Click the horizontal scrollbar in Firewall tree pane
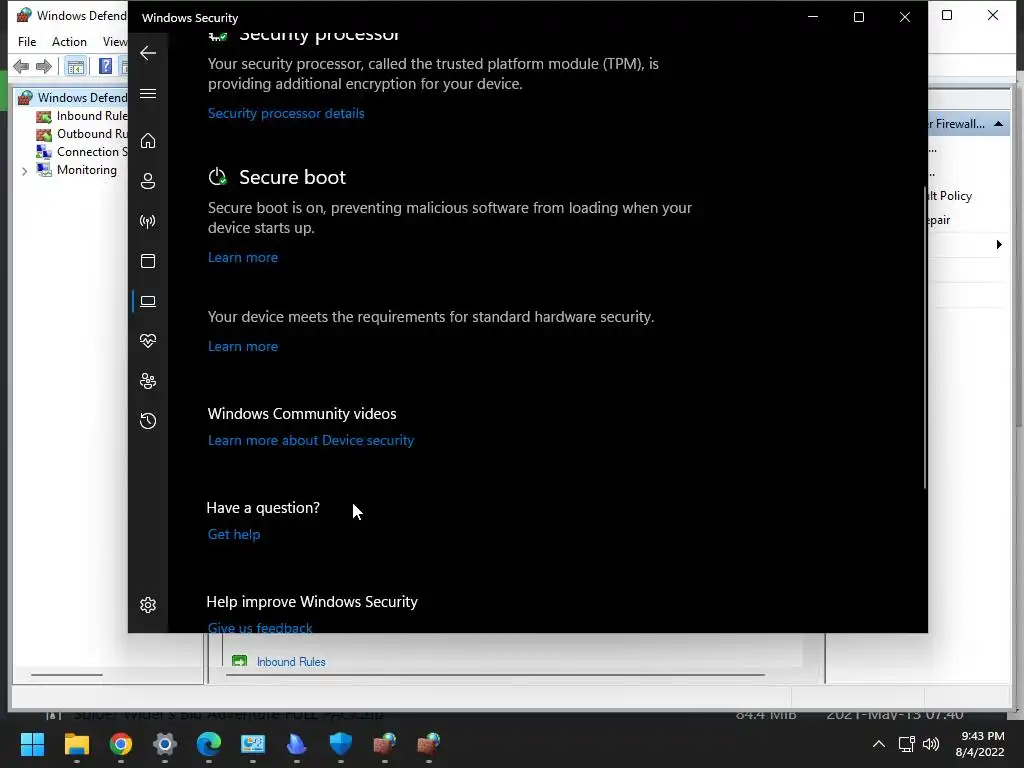Image resolution: width=1024 pixels, height=768 pixels. (x=67, y=675)
